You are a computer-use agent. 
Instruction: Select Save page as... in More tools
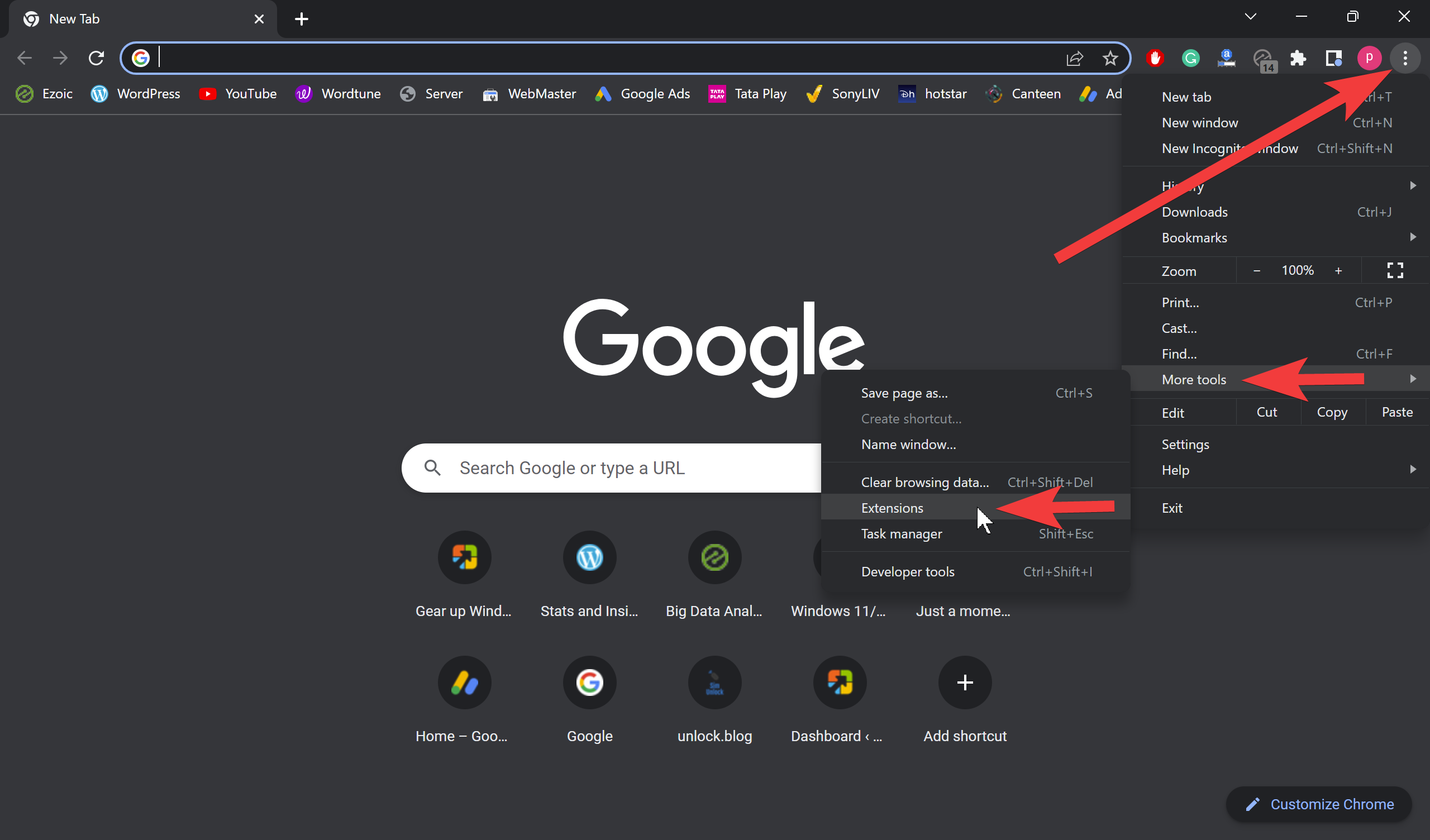click(x=975, y=393)
